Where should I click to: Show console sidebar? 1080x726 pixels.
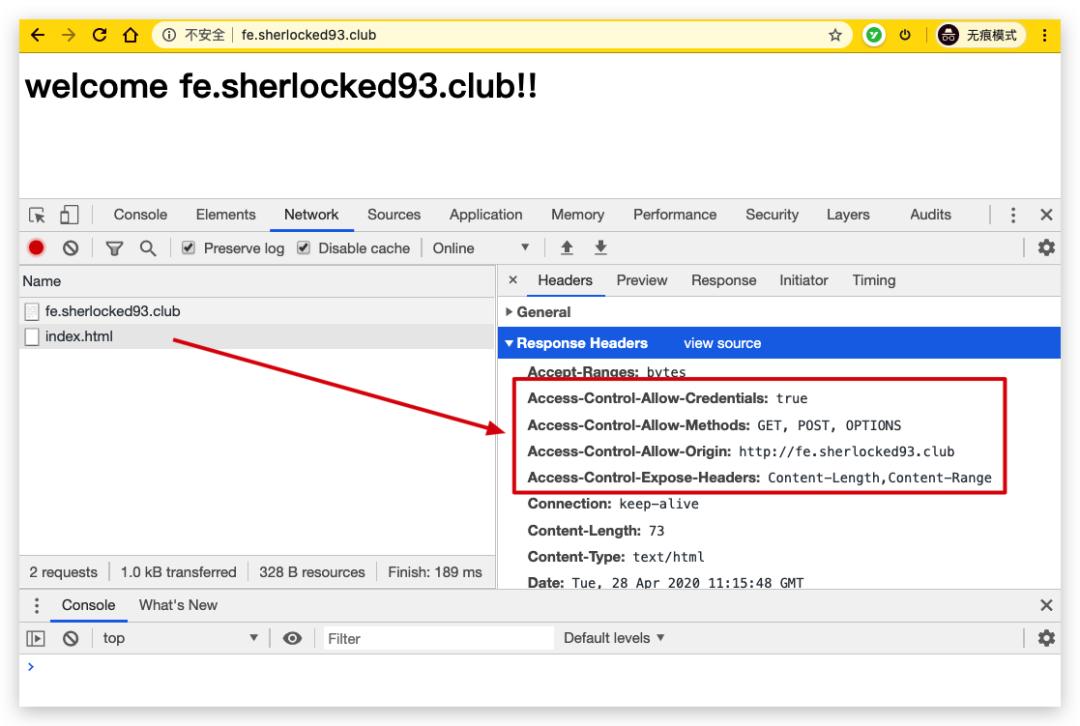pos(36,639)
